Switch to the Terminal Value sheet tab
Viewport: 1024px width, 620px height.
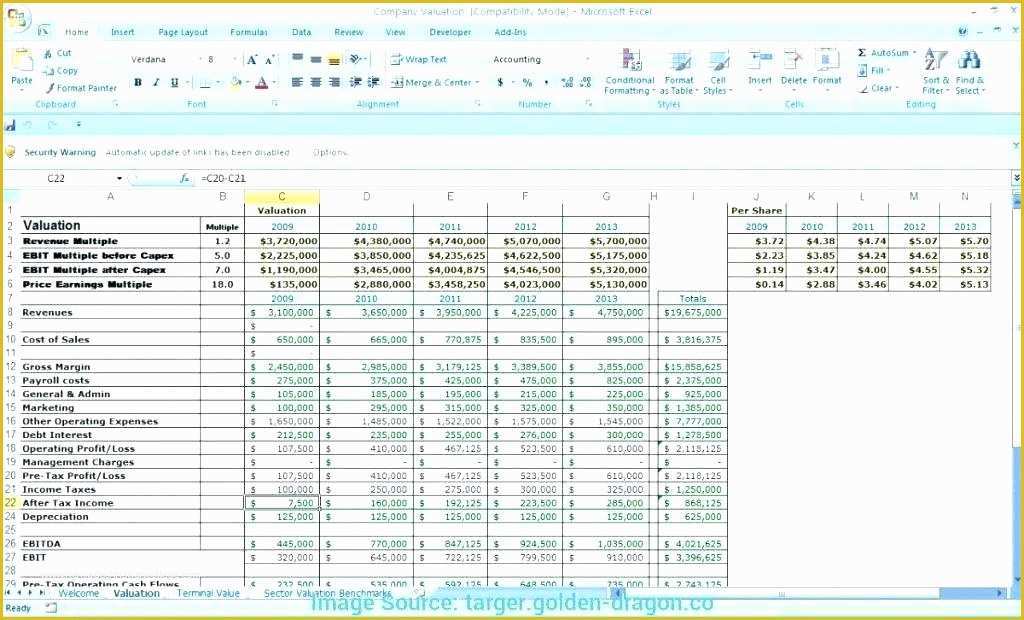(x=208, y=593)
